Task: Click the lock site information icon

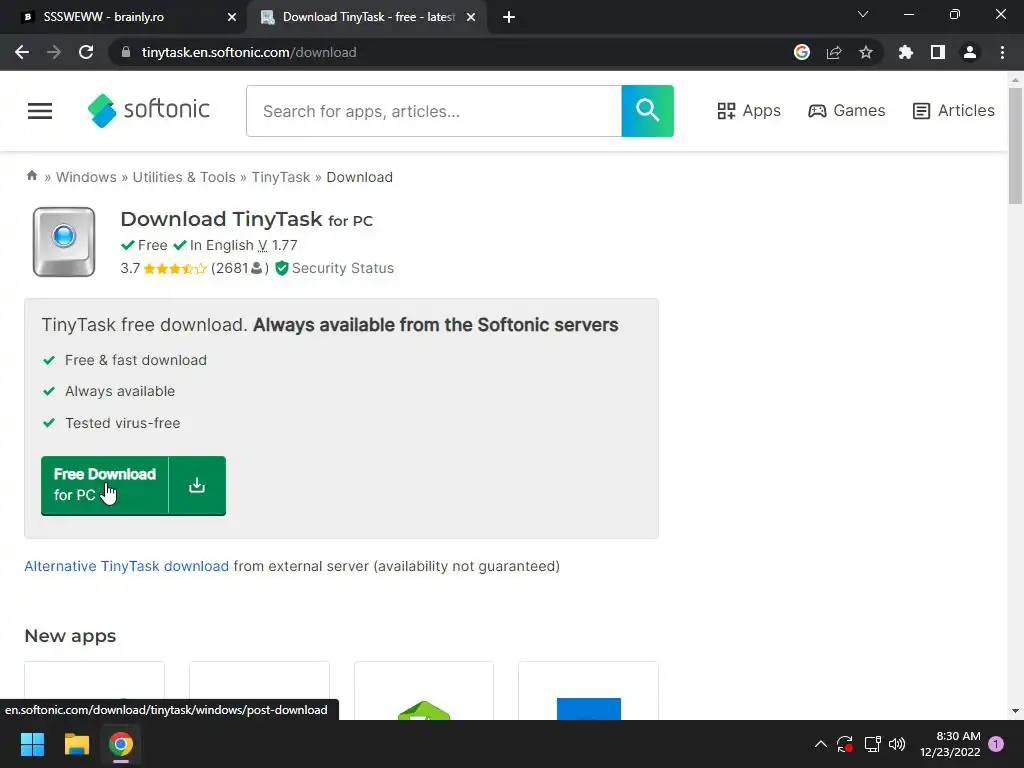Action: (126, 52)
